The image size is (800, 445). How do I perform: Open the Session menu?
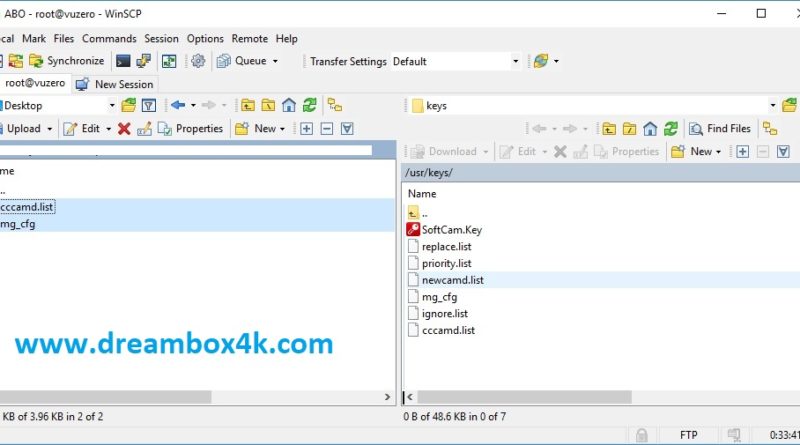click(161, 39)
